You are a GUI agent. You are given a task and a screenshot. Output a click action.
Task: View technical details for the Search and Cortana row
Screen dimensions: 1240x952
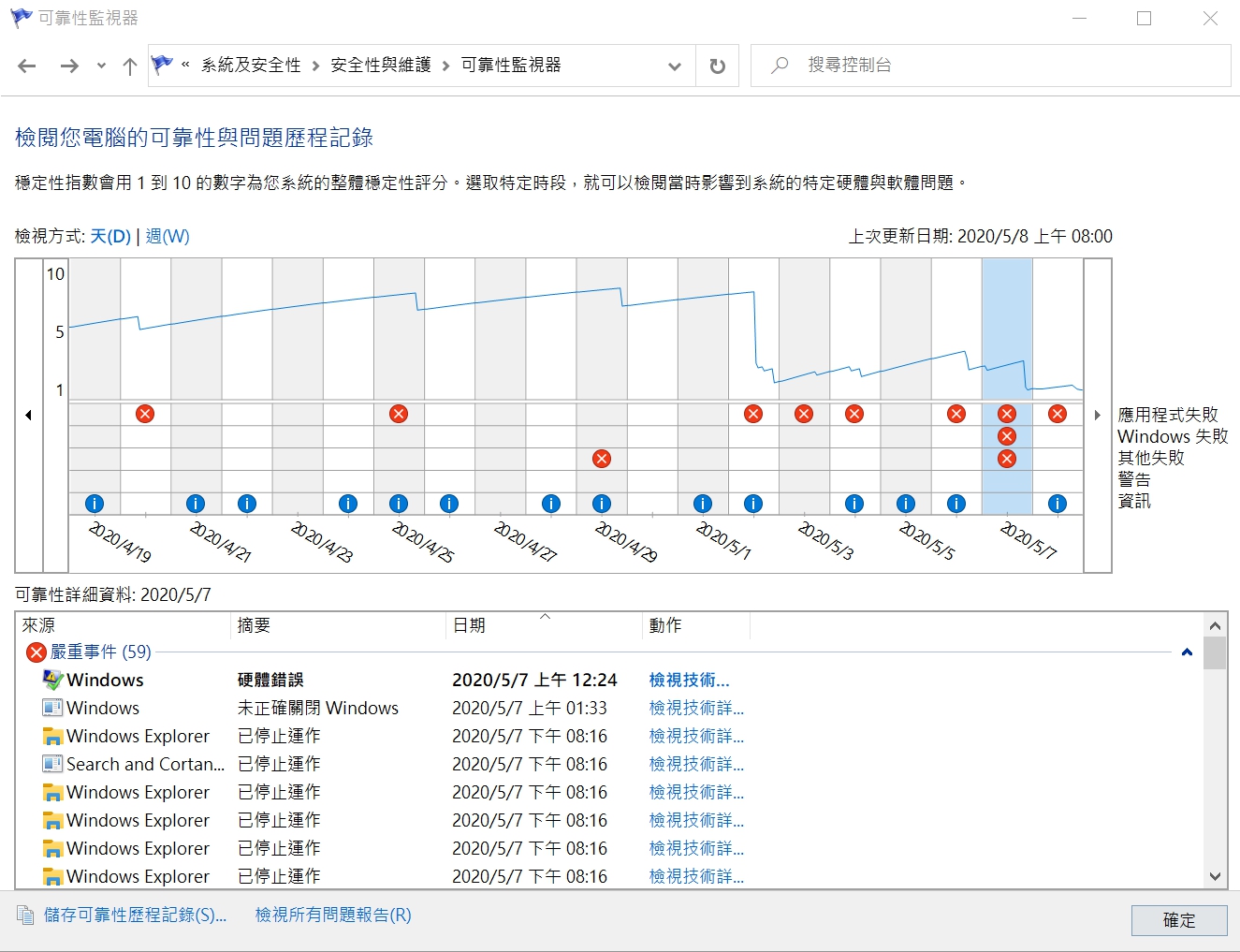click(x=697, y=764)
